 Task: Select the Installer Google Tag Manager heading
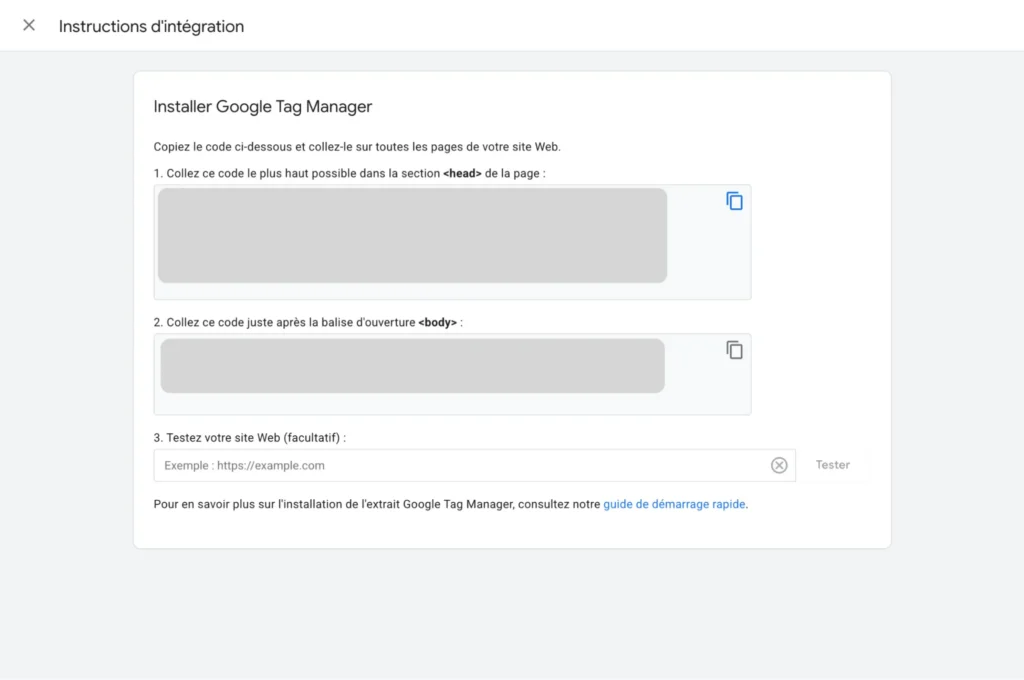click(x=262, y=106)
